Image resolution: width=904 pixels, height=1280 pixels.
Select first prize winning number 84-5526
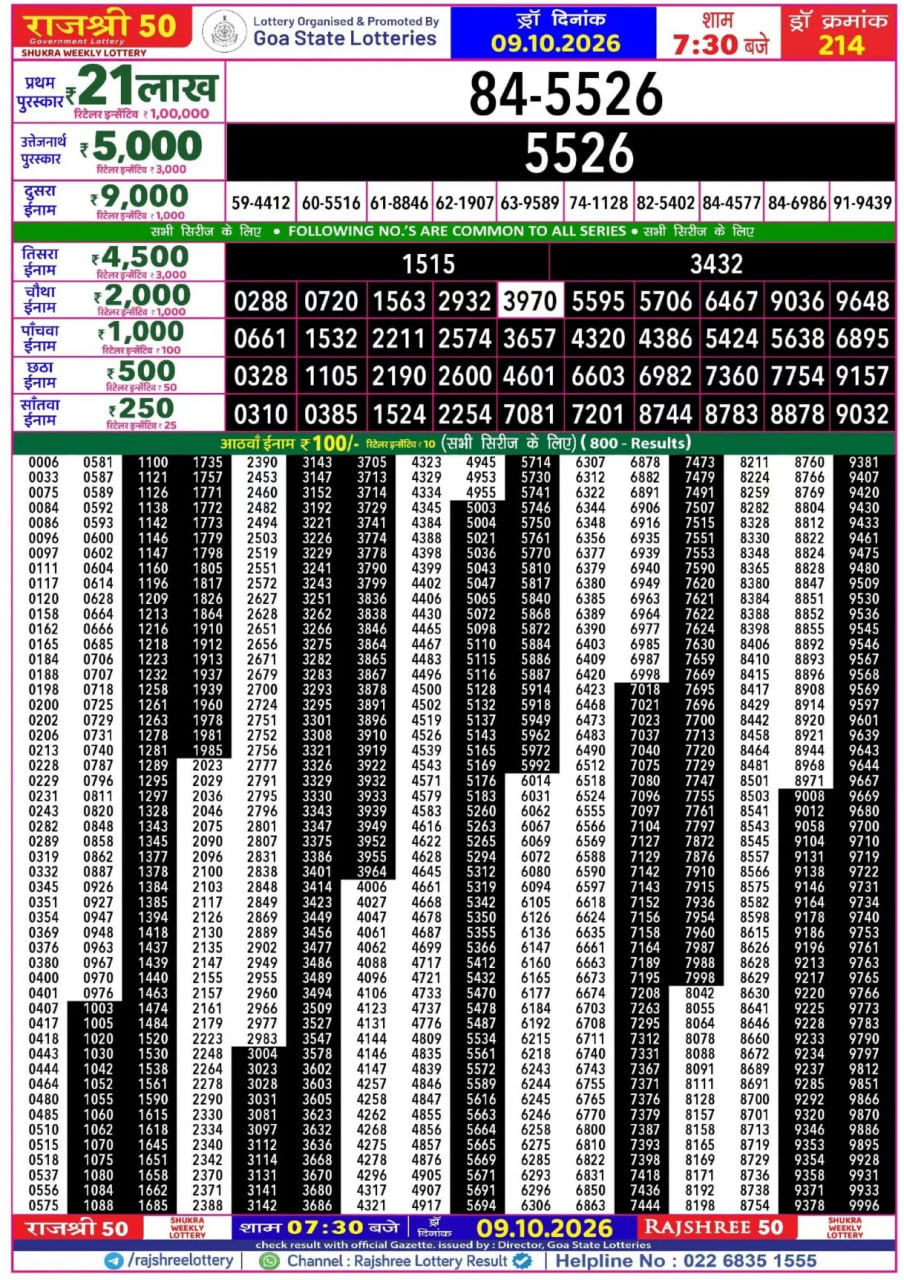point(566,94)
